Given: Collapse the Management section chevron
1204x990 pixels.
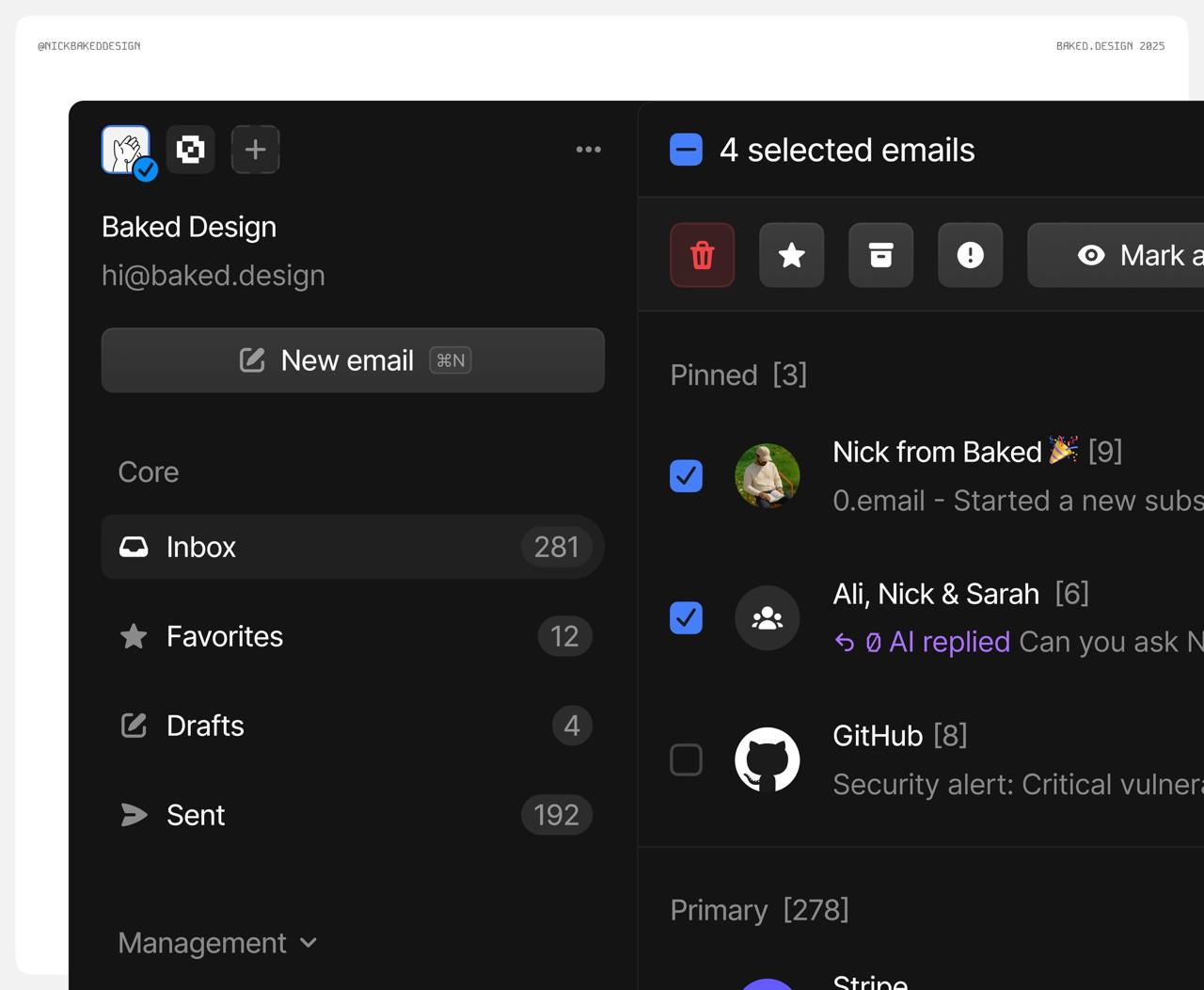Looking at the screenshot, I should tap(309, 943).
